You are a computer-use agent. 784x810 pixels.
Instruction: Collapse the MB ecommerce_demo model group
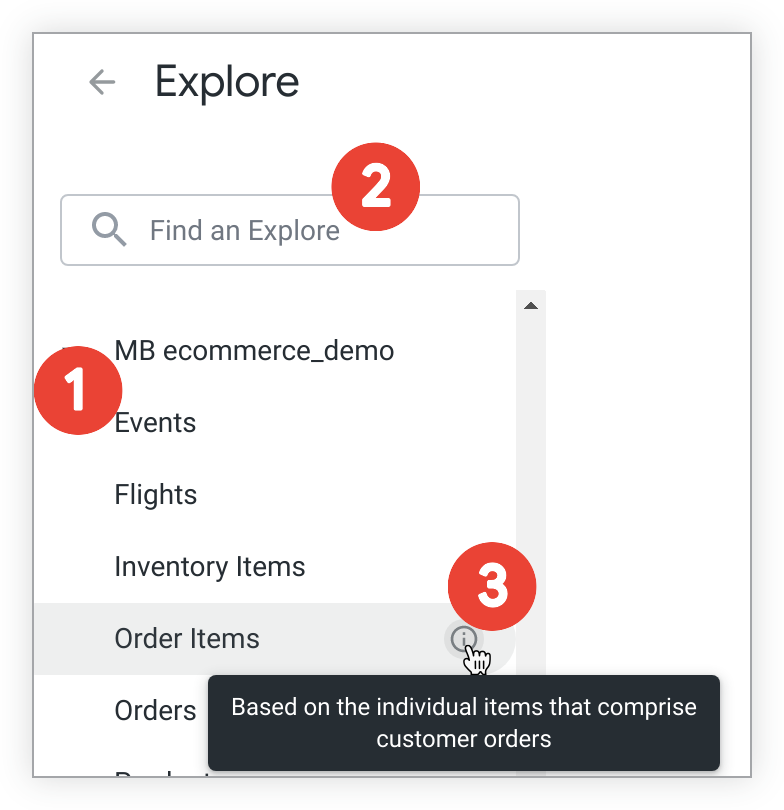[67, 351]
